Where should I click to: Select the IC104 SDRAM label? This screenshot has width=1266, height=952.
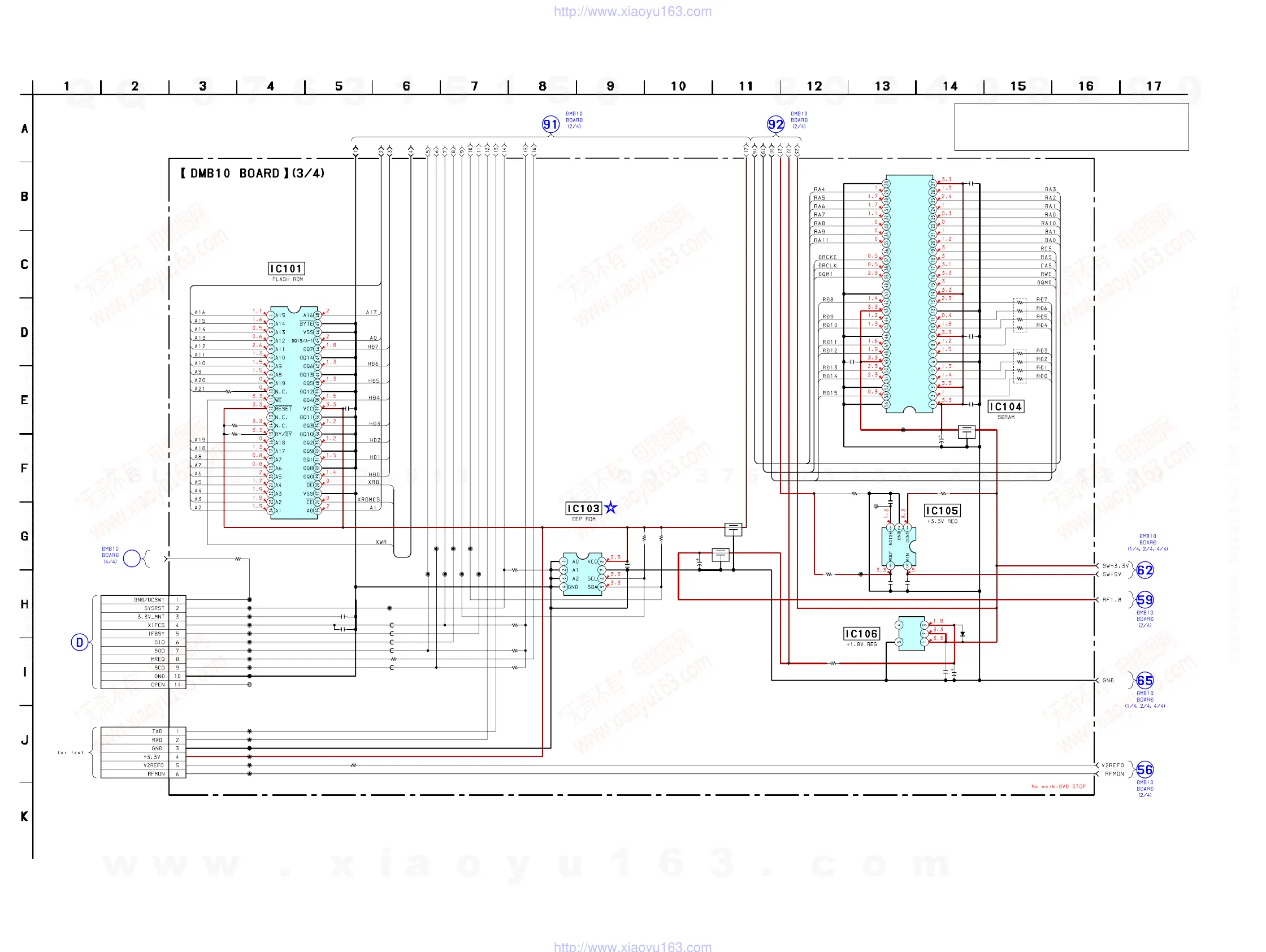point(1005,406)
